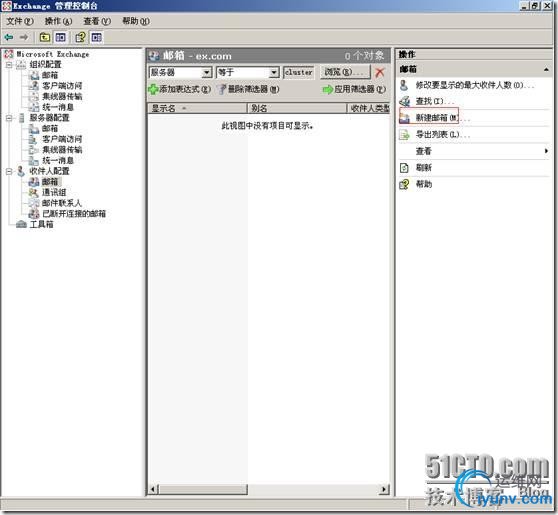Click the Back arrow toolbar icon
The width and height of the screenshot is (558, 515).
(x=9, y=37)
